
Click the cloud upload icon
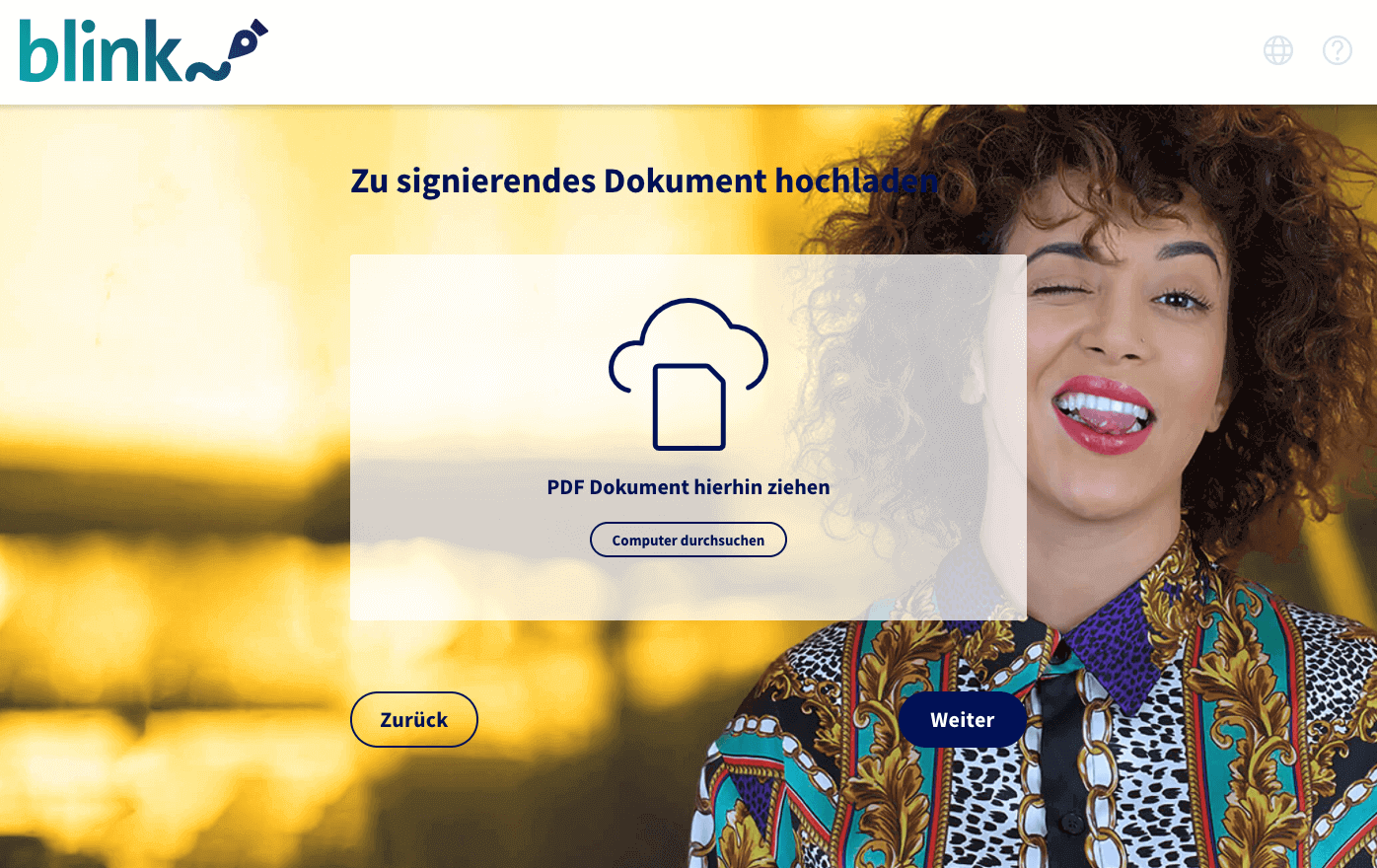(688, 373)
